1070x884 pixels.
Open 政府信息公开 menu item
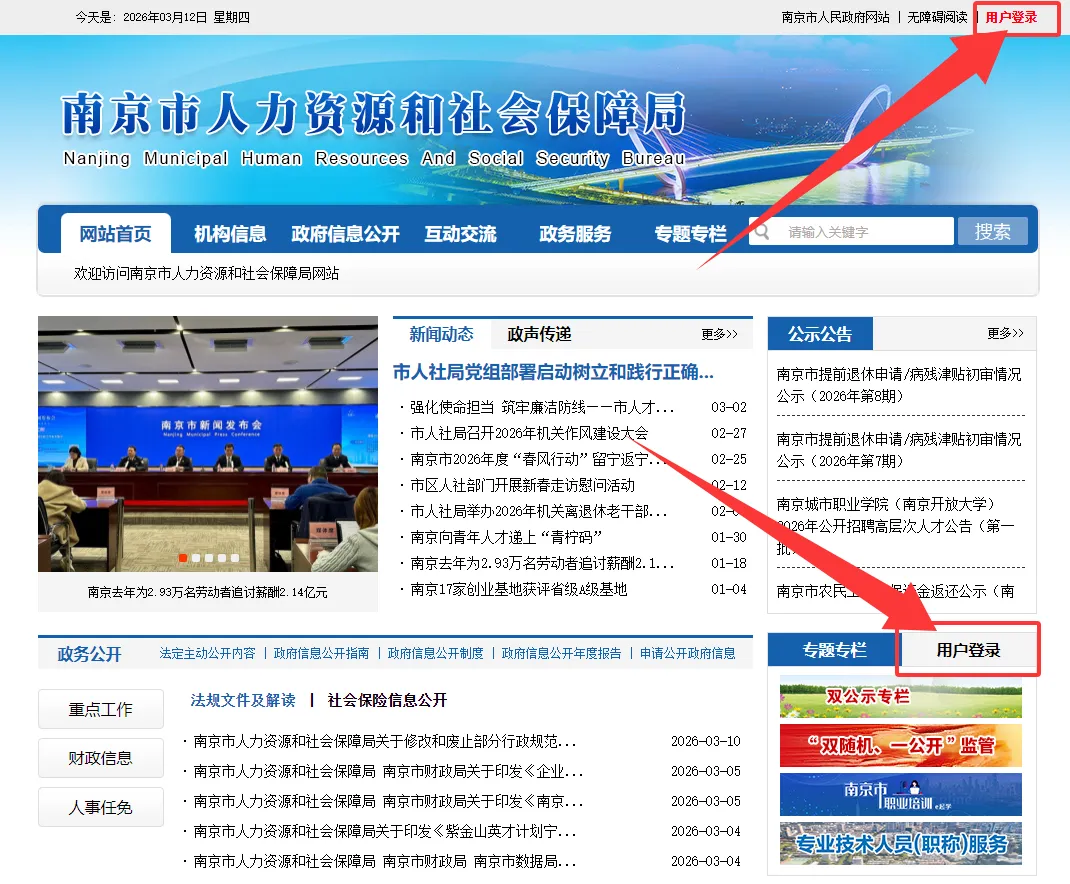click(345, 233)
